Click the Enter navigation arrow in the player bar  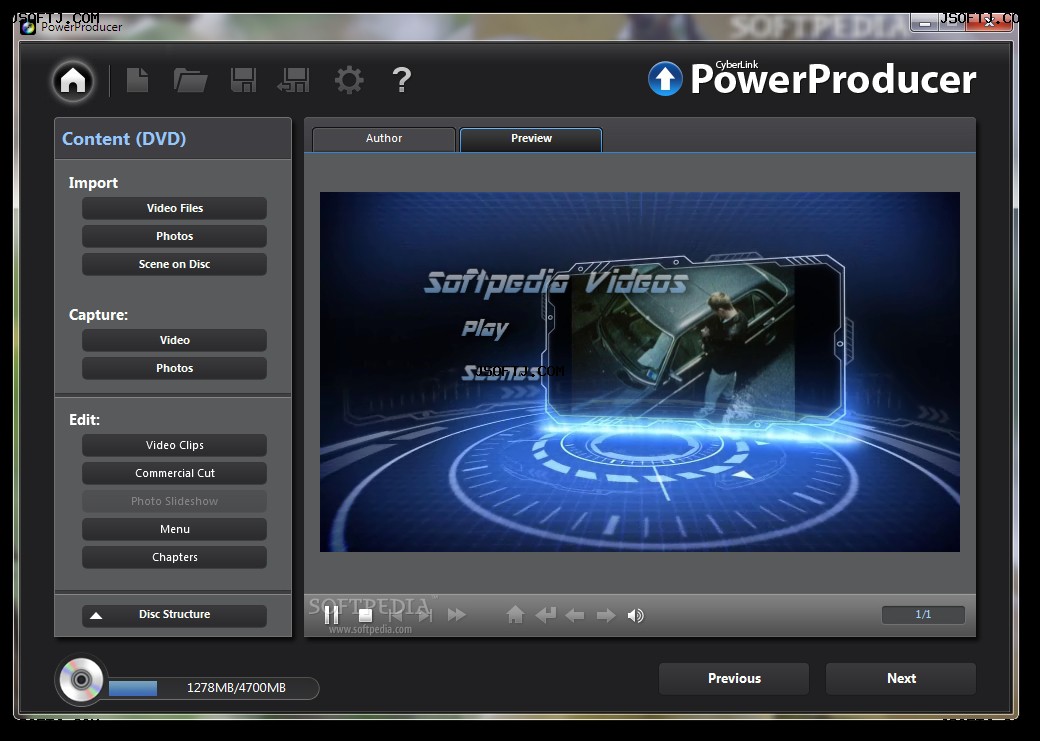(546, 615)
